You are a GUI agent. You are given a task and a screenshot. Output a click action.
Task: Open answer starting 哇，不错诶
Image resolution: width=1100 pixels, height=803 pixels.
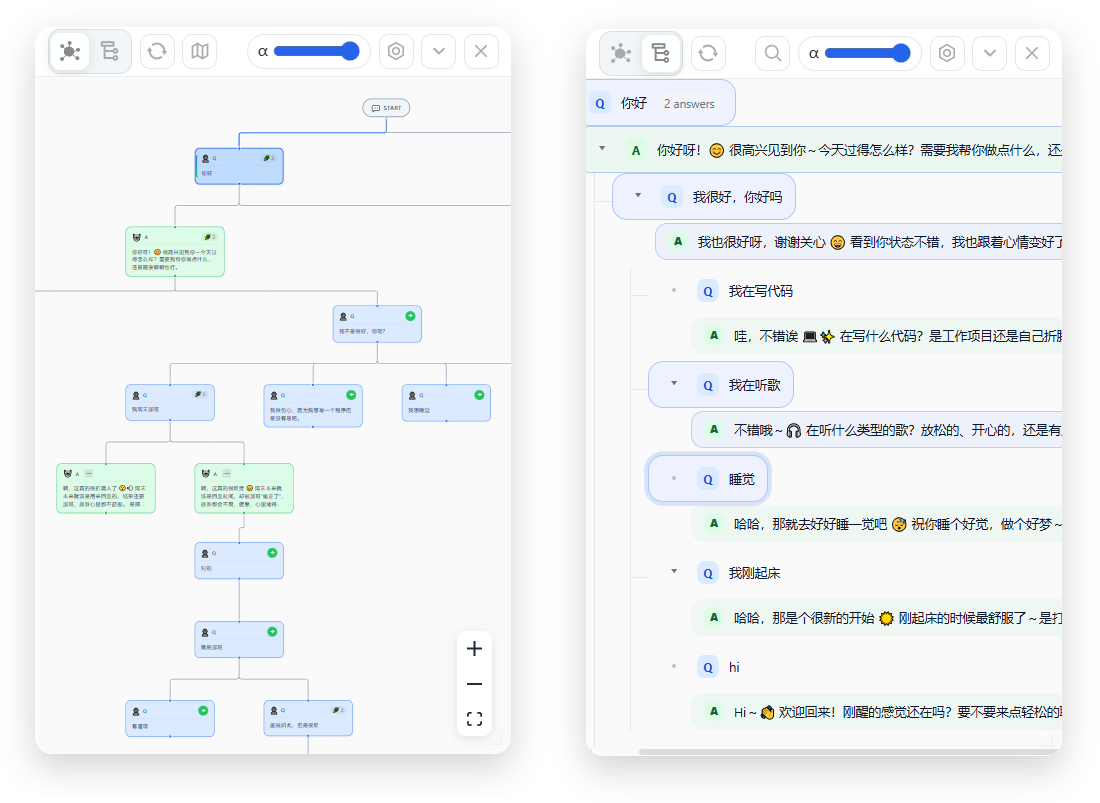[x=877, y=337]
